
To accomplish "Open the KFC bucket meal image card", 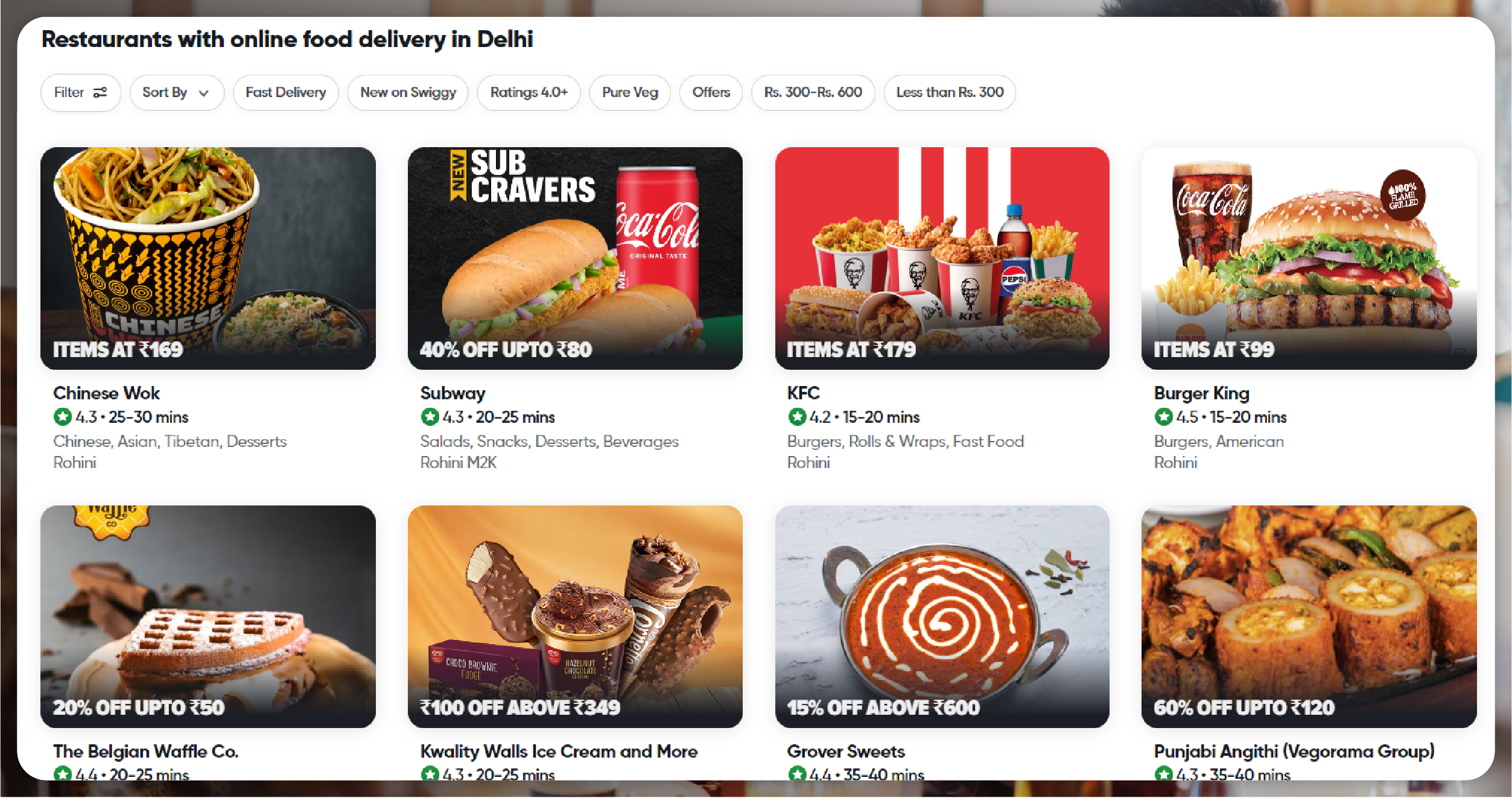I will pos(942,258).
